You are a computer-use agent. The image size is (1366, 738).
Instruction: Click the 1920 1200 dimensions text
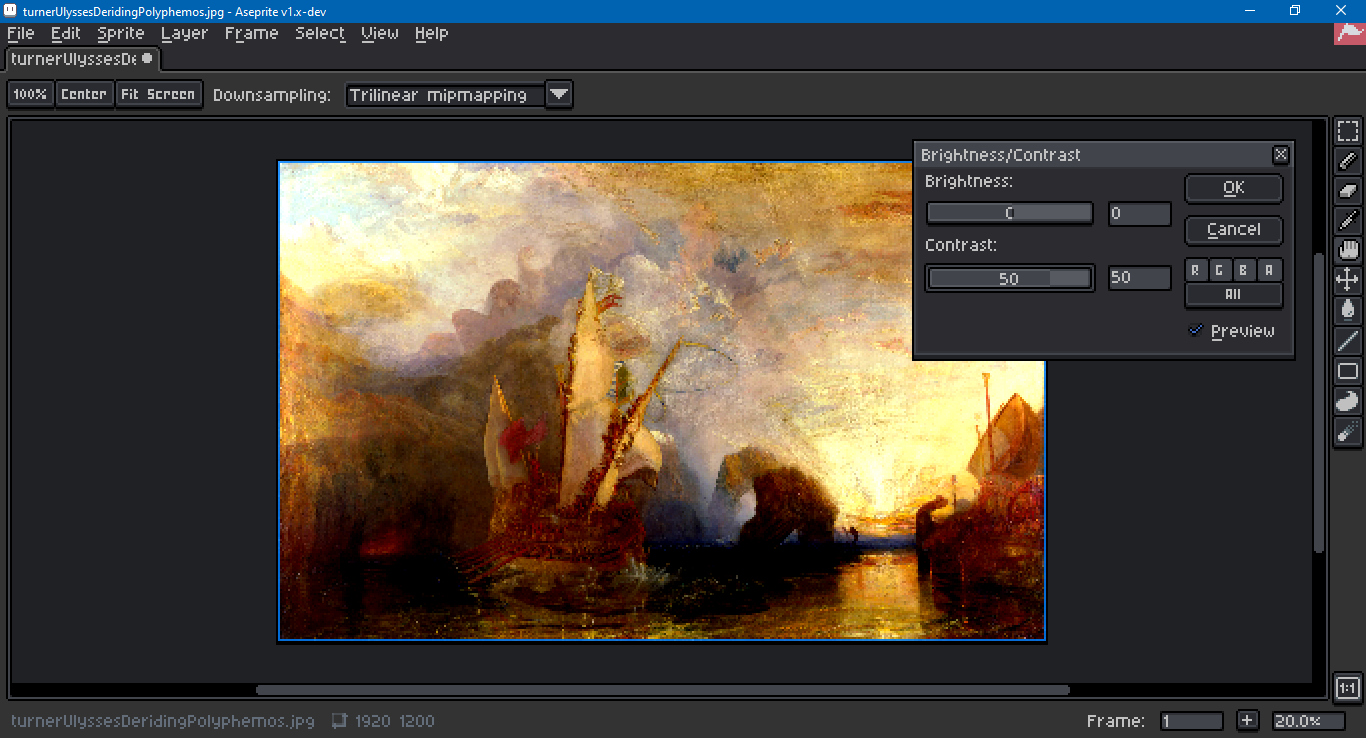point(395,721)
